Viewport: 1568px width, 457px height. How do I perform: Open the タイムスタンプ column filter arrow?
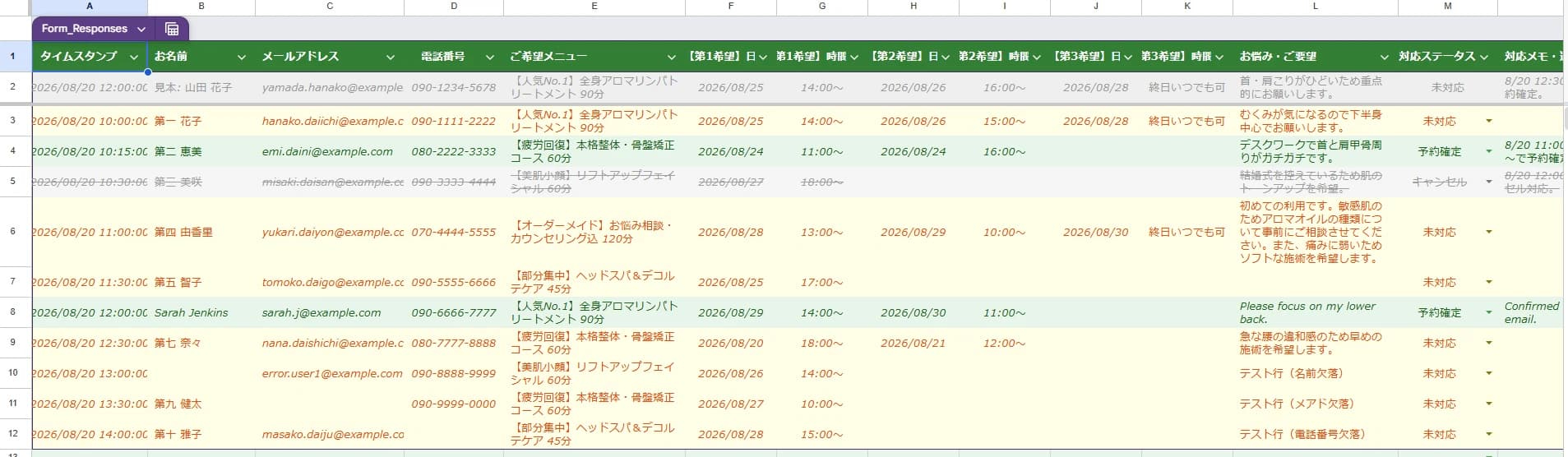click(134, 57)
